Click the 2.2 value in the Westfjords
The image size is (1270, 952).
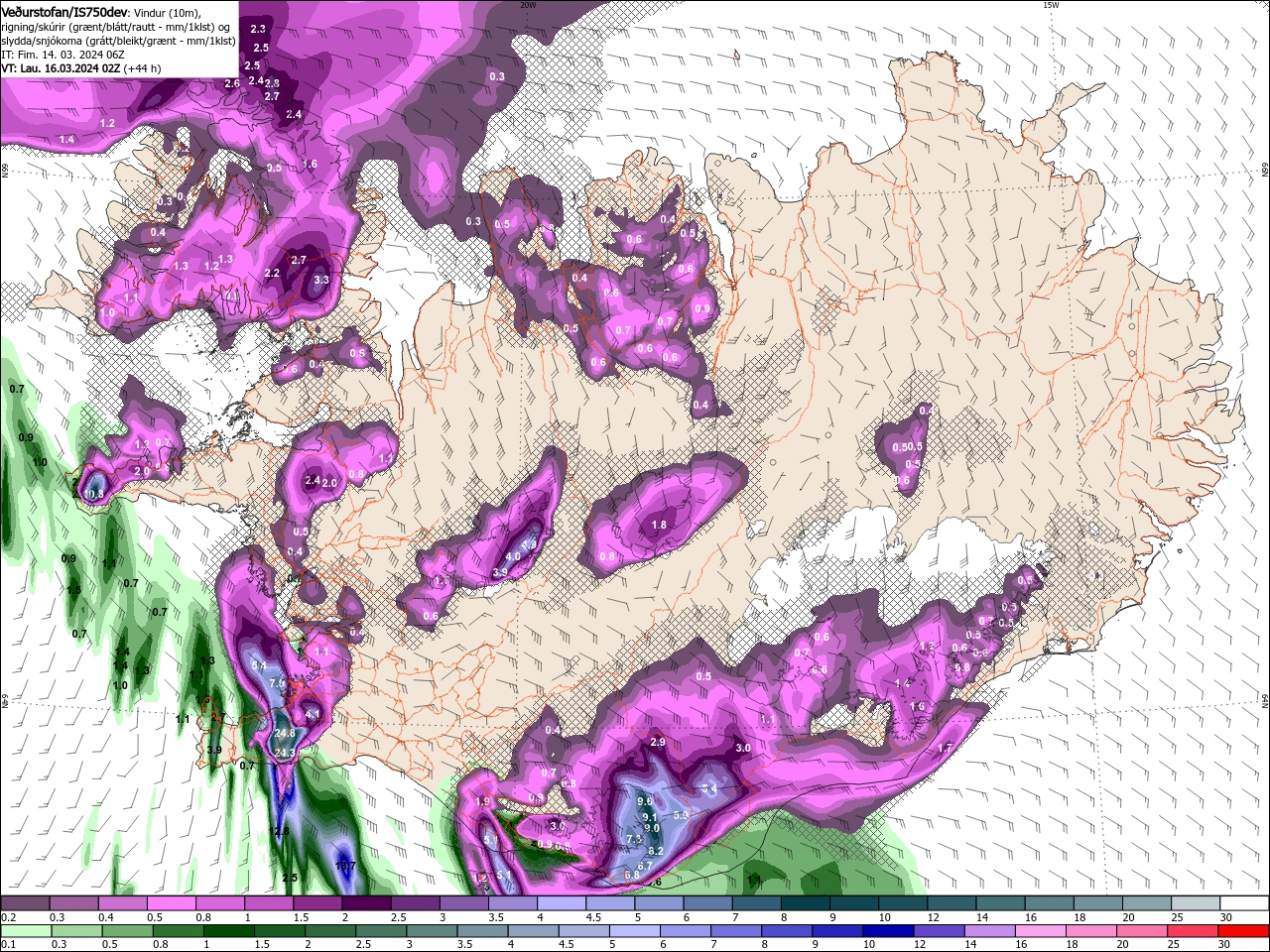273,273
